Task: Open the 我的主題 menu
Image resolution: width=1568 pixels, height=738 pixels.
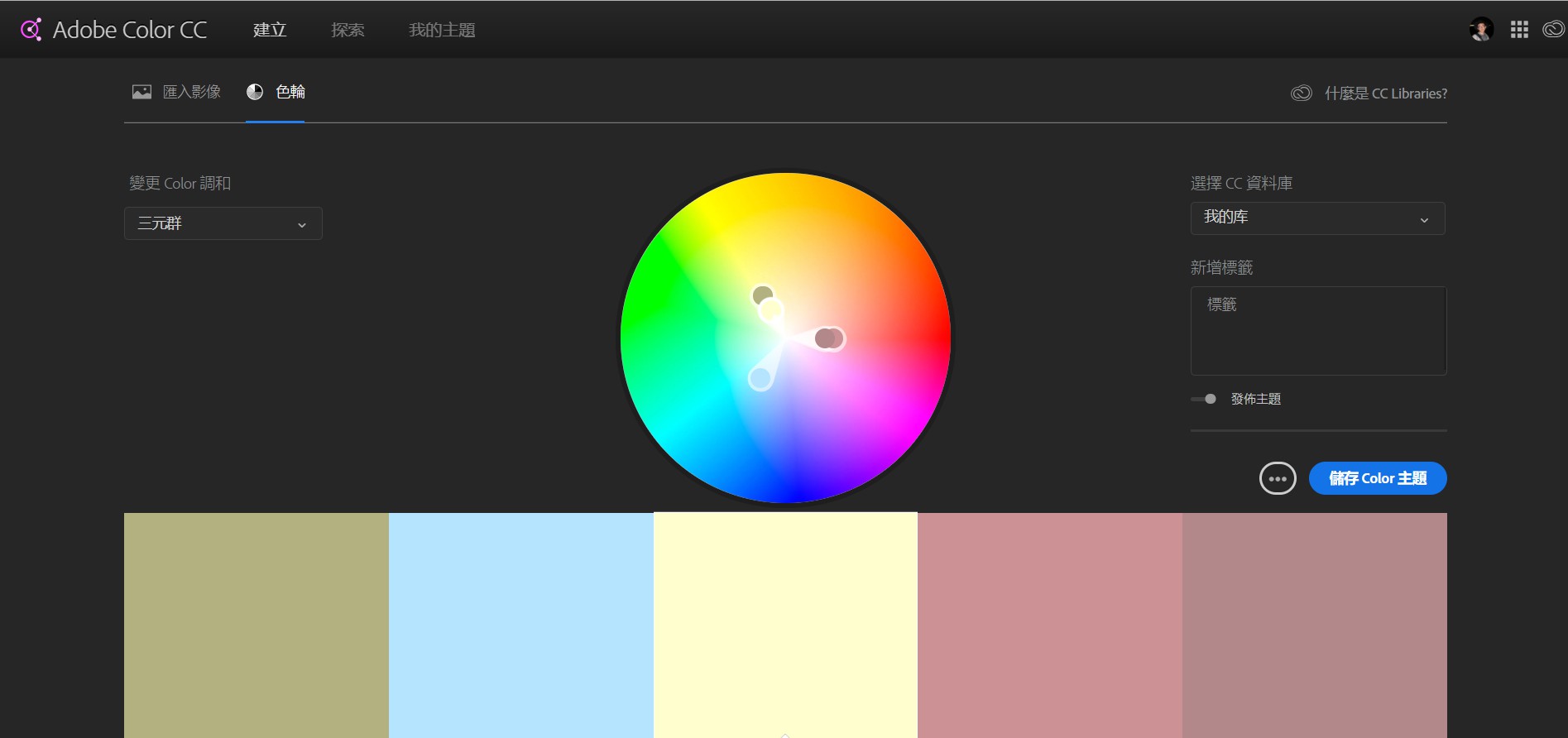Action: tap(442, 30)
